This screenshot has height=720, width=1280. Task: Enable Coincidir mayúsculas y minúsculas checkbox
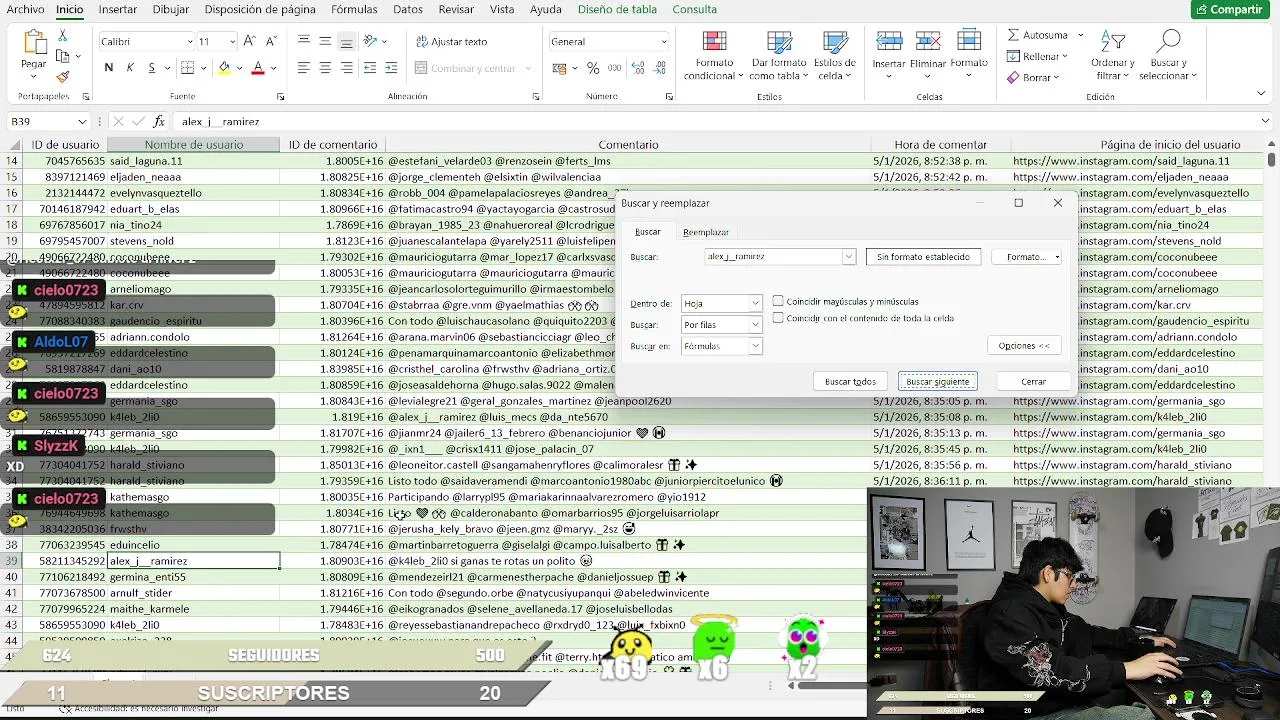pyautogui.click(x=778, y=301)
